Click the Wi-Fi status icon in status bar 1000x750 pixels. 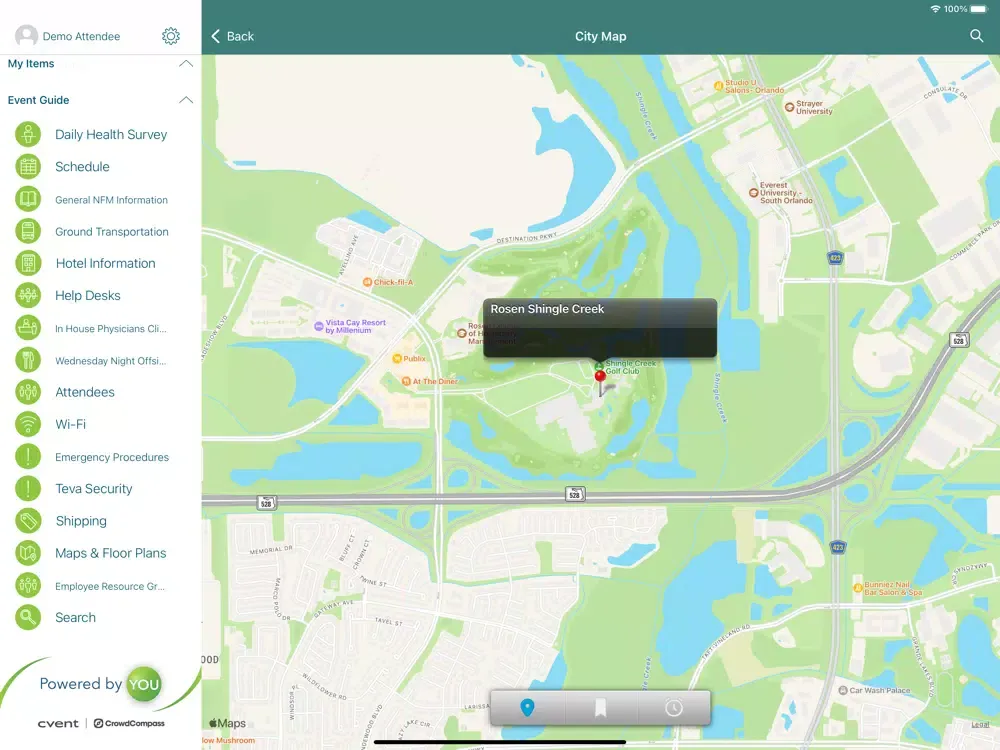935,9
